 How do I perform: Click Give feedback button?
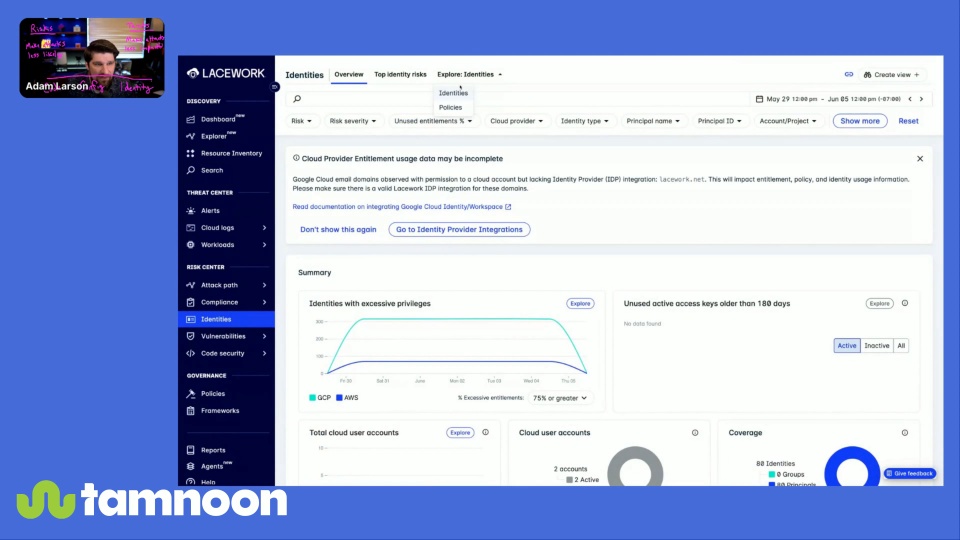tap(909, 473)
